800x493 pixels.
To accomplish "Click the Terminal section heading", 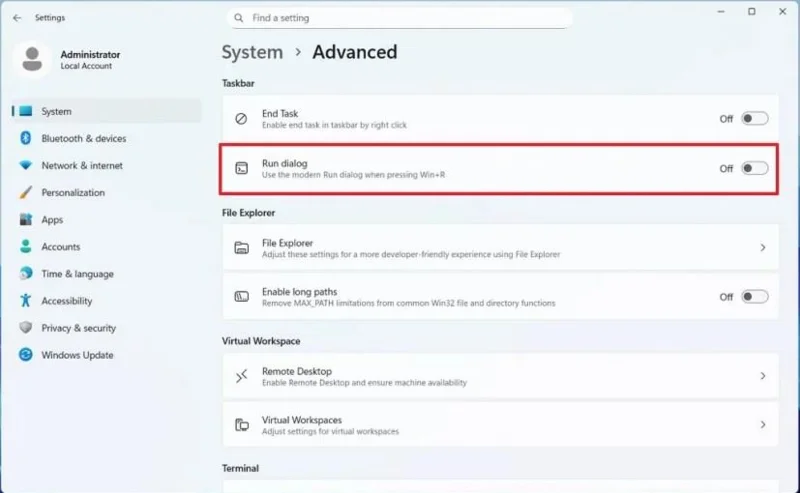I will click(240, 468).
